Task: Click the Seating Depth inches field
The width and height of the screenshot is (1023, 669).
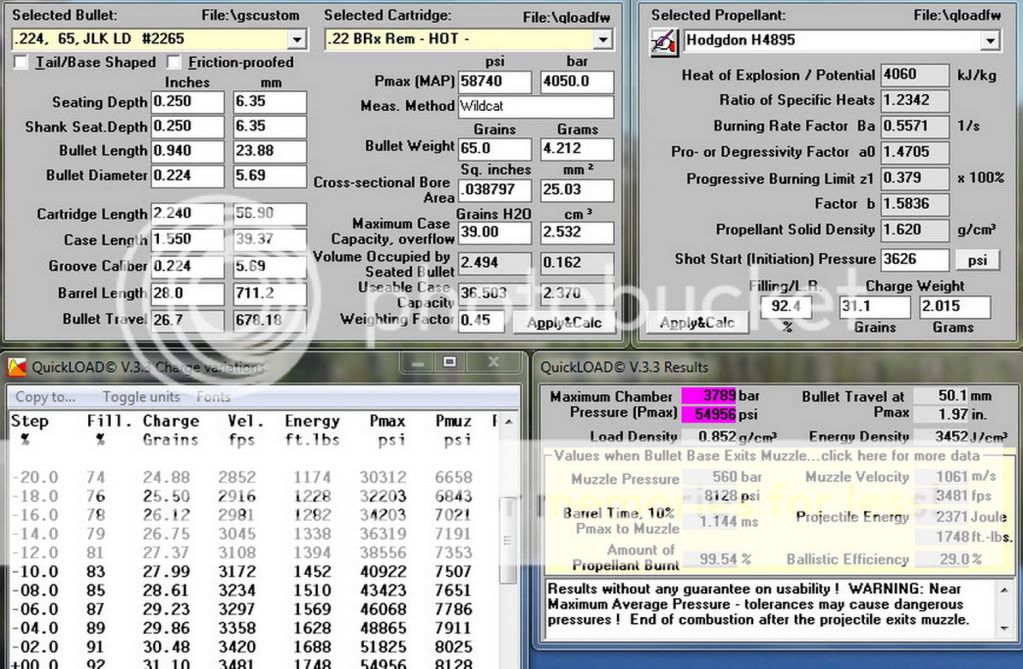Action: pos(187,102)
